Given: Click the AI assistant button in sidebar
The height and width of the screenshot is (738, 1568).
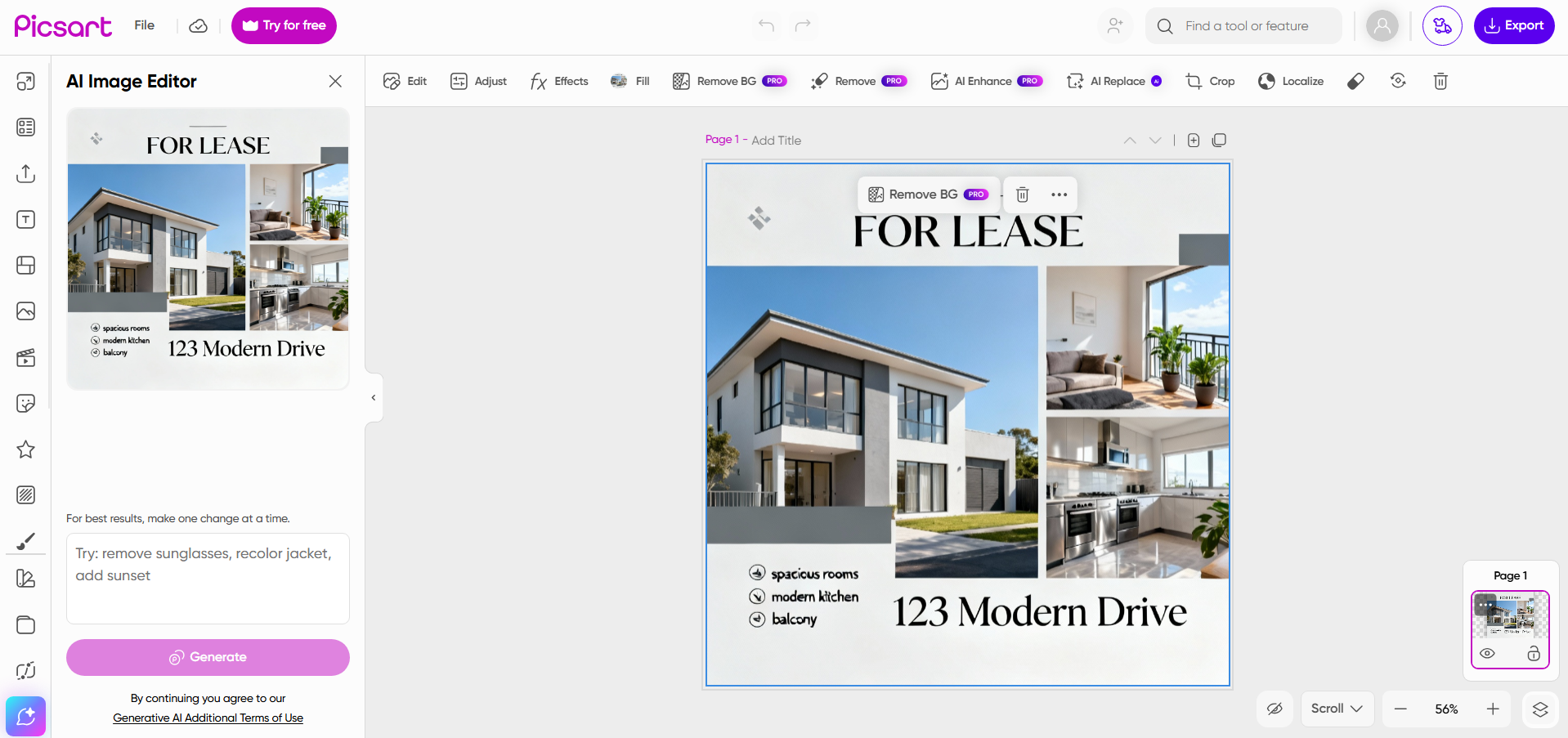Looking at the screenshot, I should (26, 717).
